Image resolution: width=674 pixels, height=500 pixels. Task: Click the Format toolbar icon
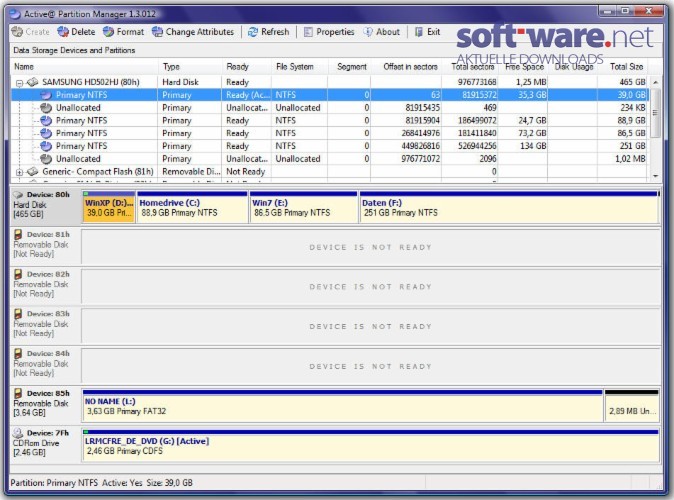[x=108, y=32]
